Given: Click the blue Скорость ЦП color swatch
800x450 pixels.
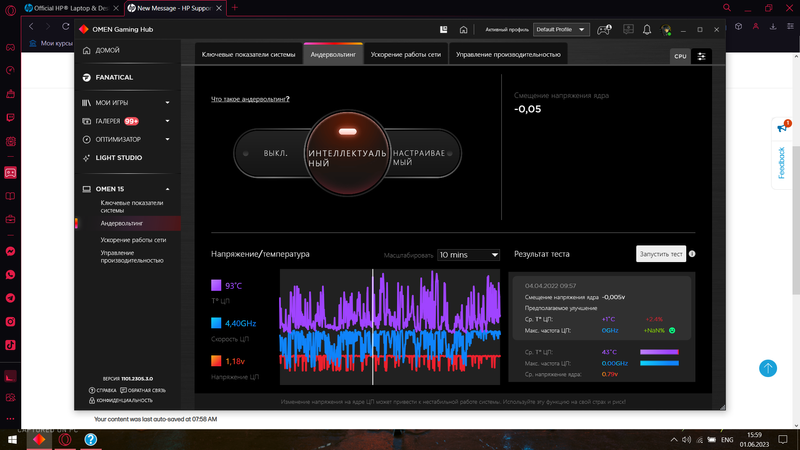Looking at the screenshot, I should (x=216, y=323).
